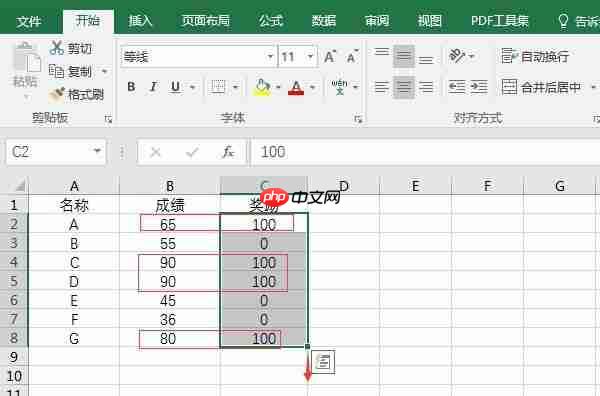Image resolution: width=600 pixels, height=396 pixels.
Task: Switch to the 页面布局 tab
Action: pos(206,21)
